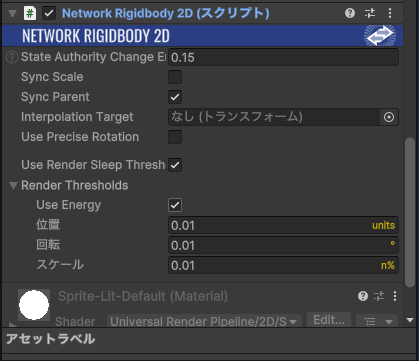Click the State Authority Change label
Viewport: 419px width, 361px height.
point(93,57)
